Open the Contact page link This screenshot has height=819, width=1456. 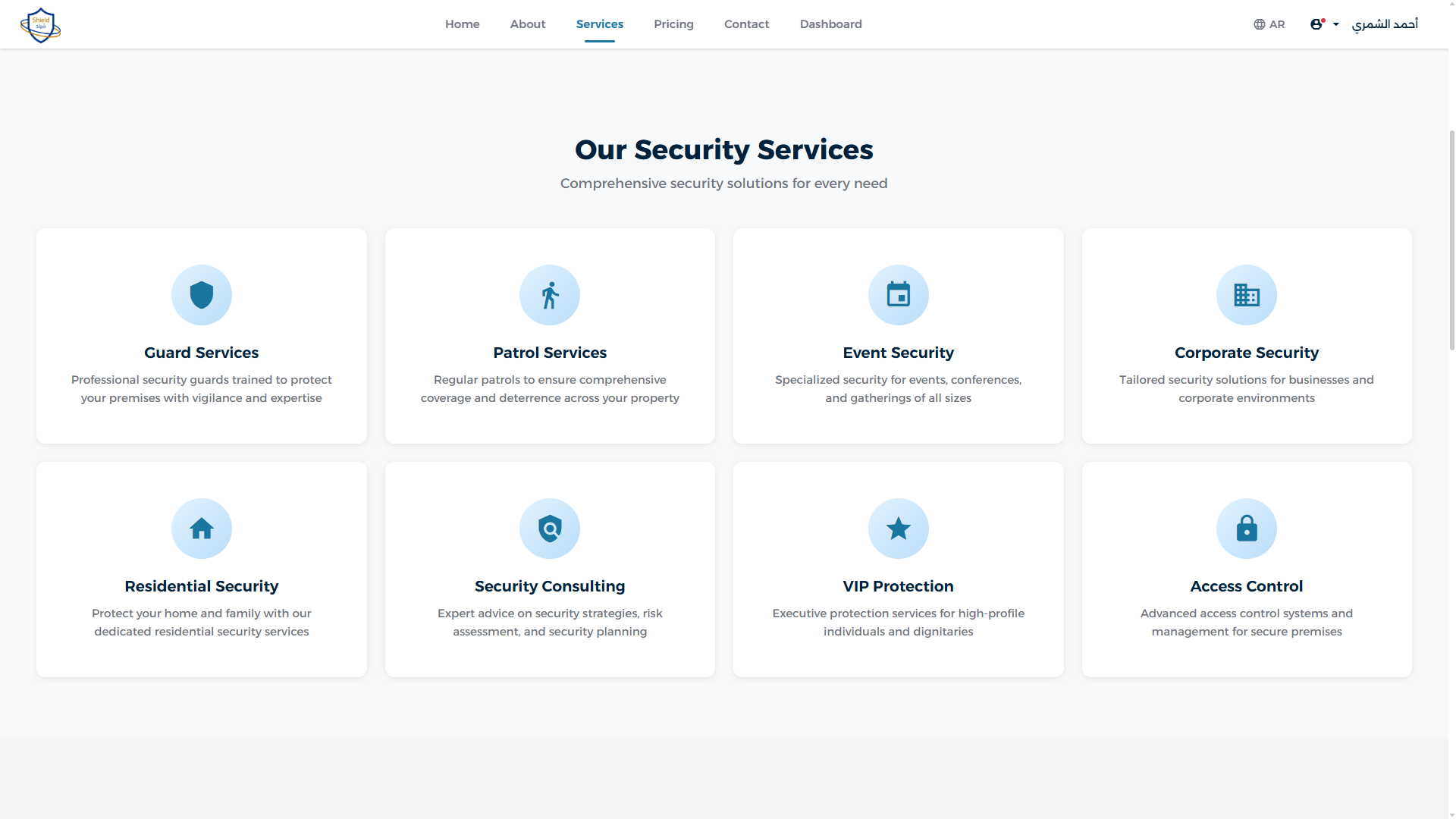point(746,24)
